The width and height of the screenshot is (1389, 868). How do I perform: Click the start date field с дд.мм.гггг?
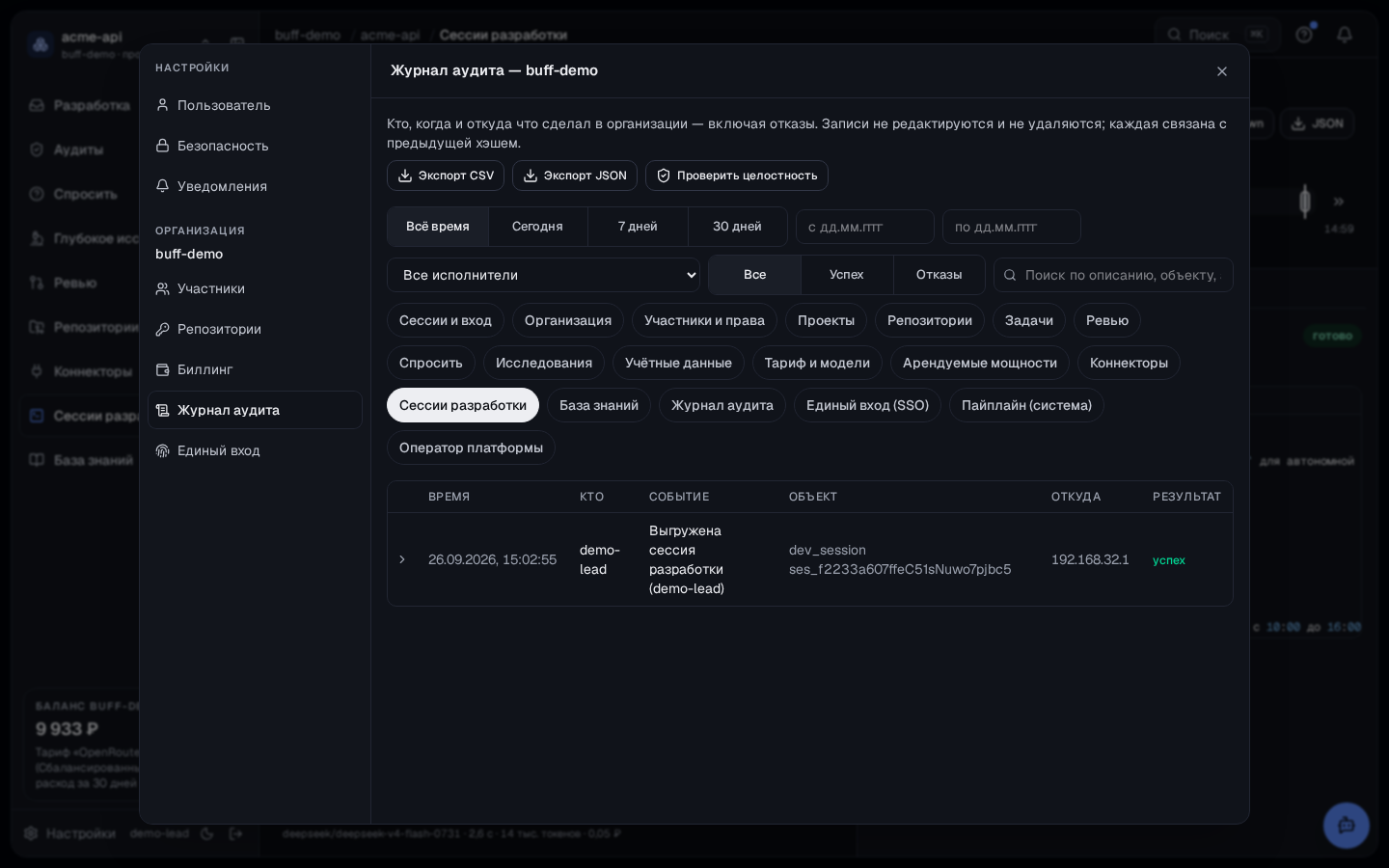865,227
